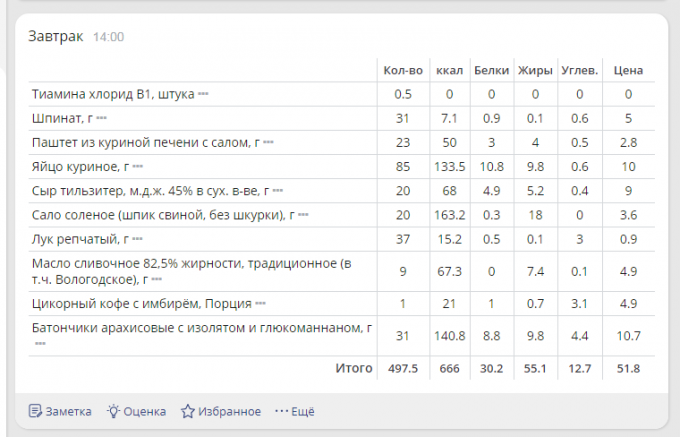
Task: Open the Ещё more options menu
Action: (295, 411)
